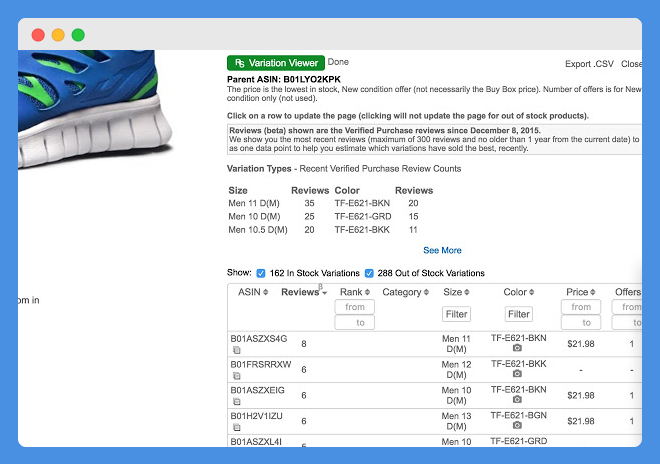This screenshot has width=660, height=464.
Task: Click Export .CSV link
Action: click(x=589, y=64)
